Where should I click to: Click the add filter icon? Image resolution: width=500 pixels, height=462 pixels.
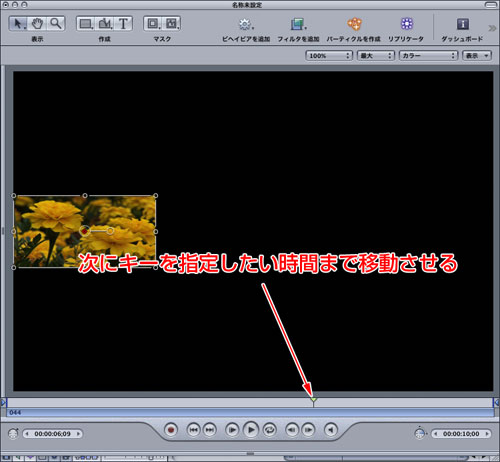point(298,24)
